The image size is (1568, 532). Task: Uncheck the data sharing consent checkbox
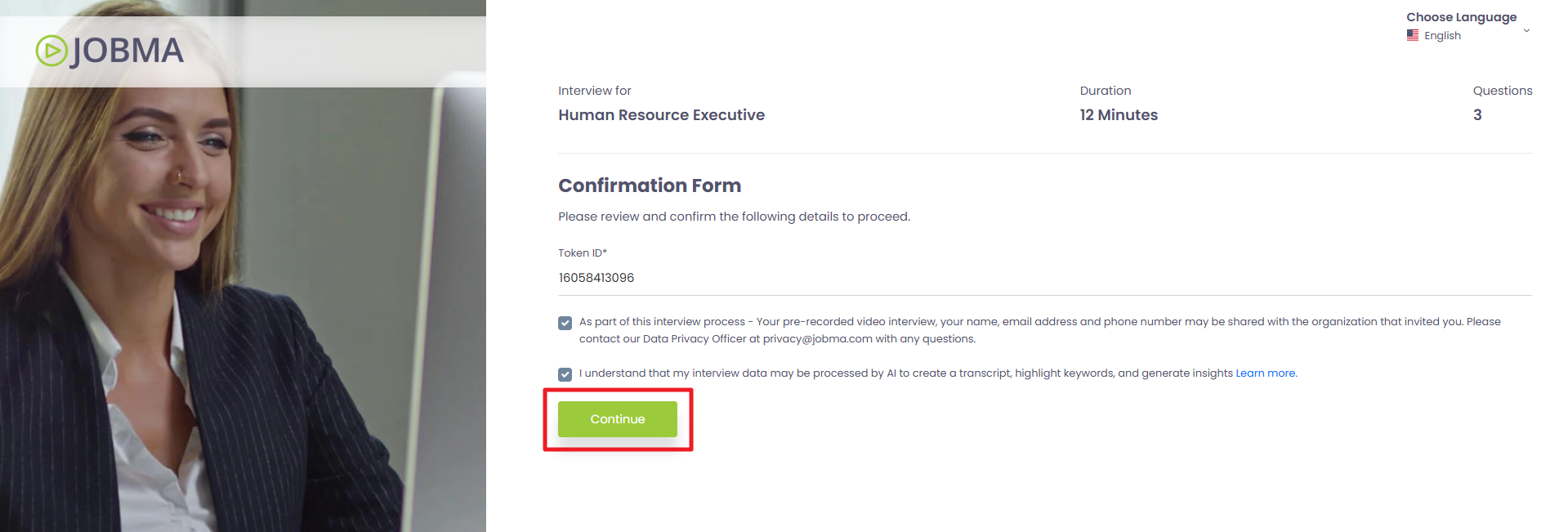point(565,323)
